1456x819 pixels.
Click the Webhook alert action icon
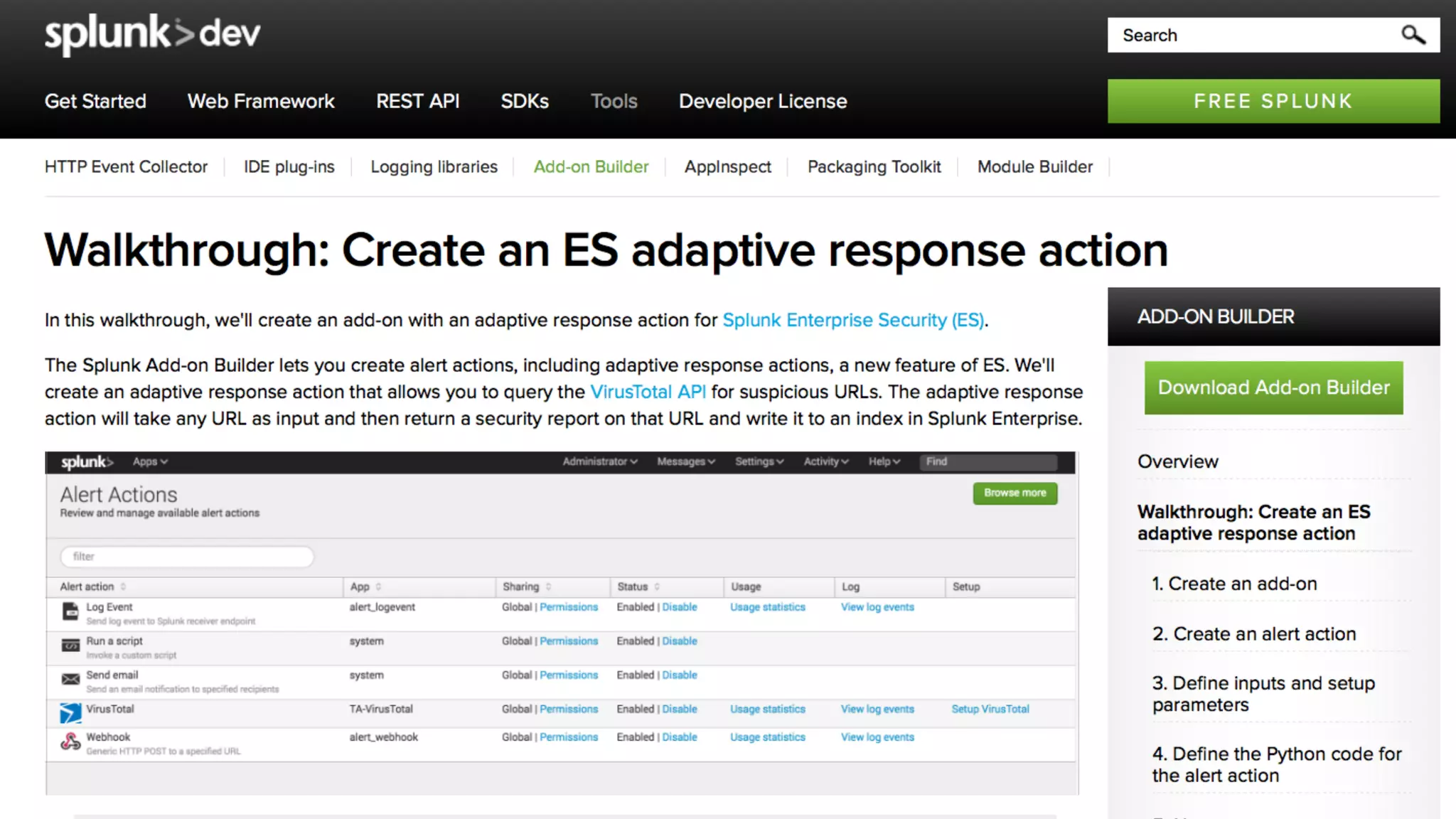70,742
